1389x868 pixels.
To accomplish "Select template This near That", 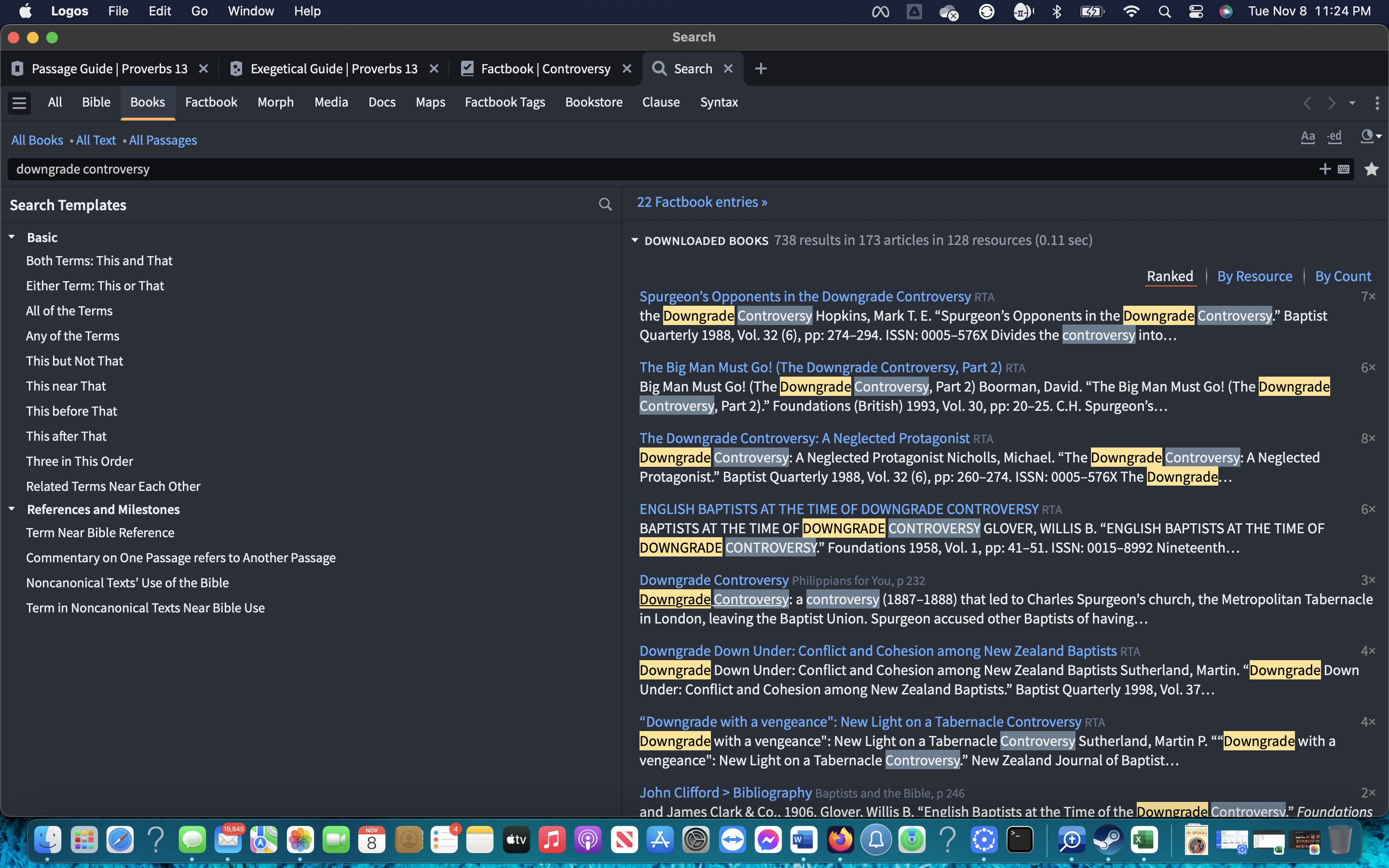I will (x=66, y=386).
